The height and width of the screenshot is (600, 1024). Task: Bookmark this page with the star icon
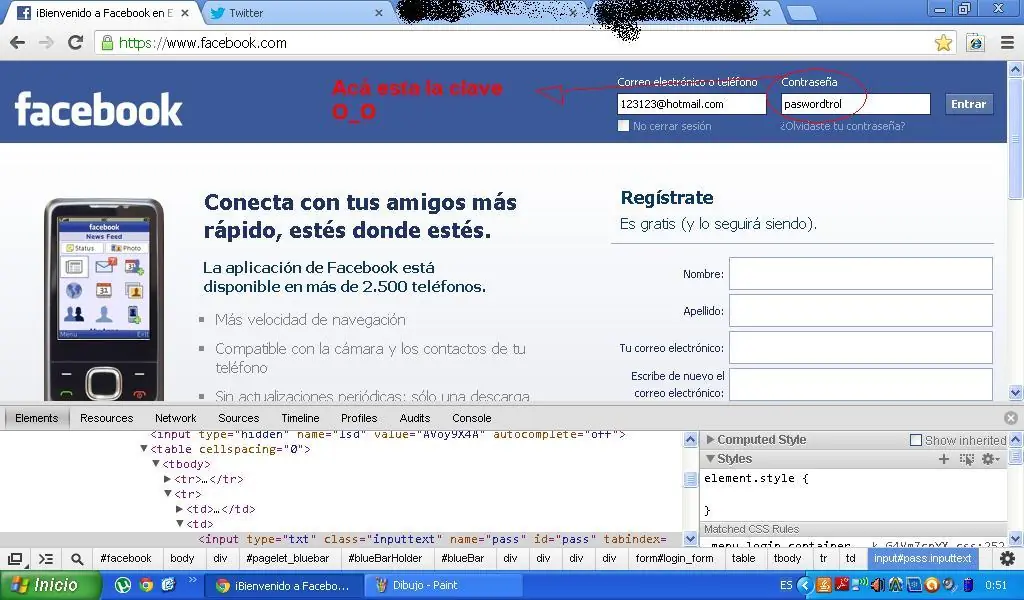tap(943, 43)
